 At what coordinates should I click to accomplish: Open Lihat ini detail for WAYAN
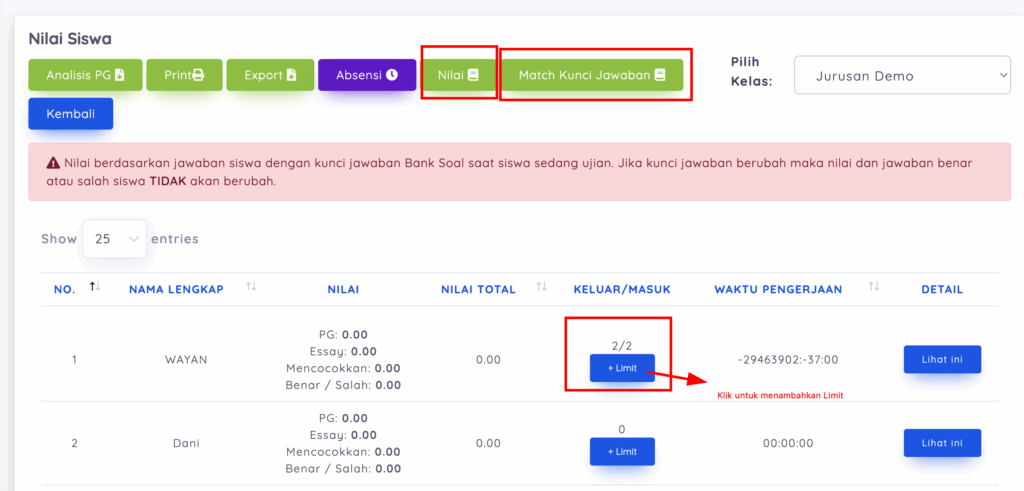[942, 359]
